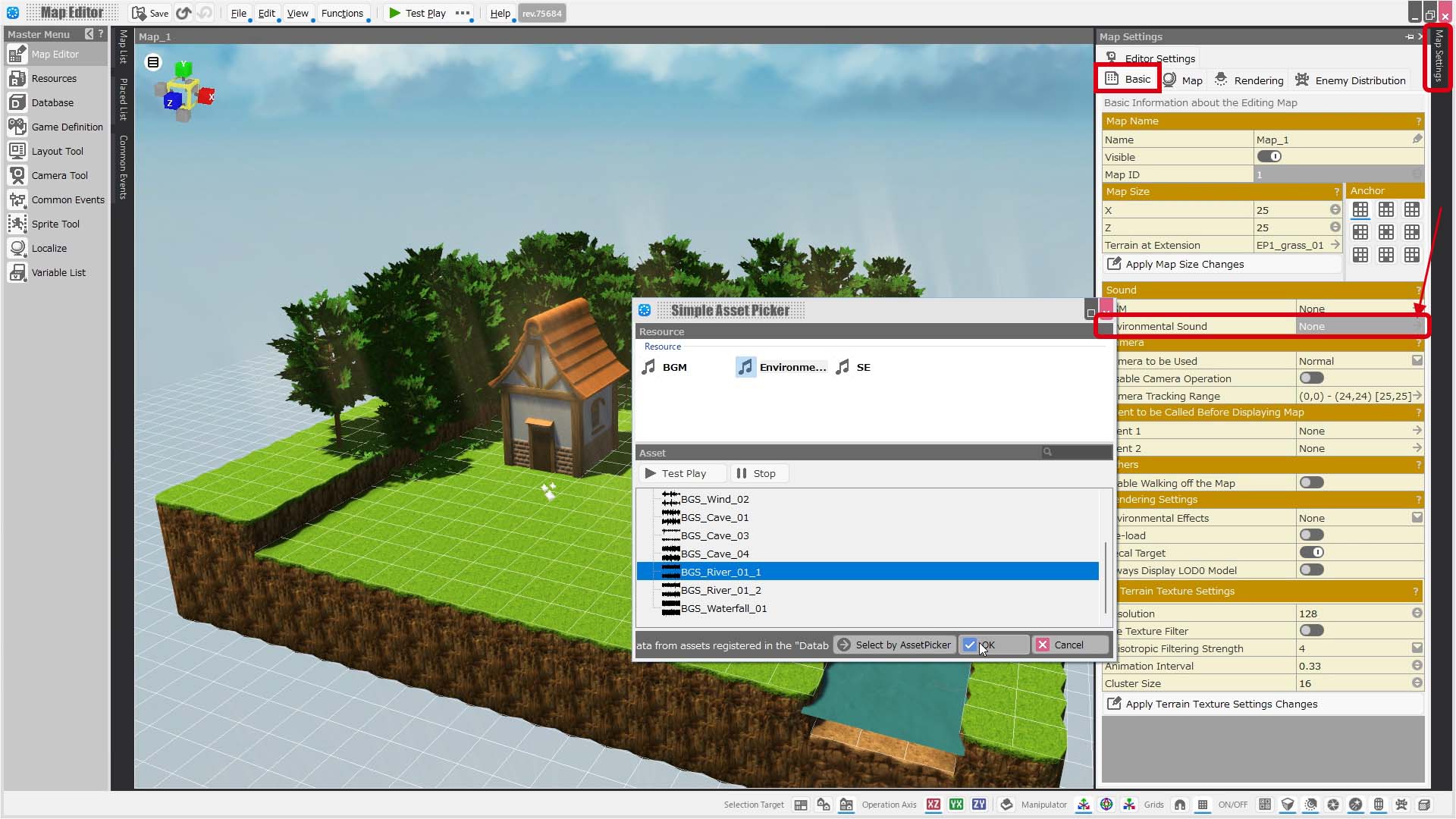Click the Undo arrow icon
Screen dimensions: 1456x819
[x=184, y=13]
